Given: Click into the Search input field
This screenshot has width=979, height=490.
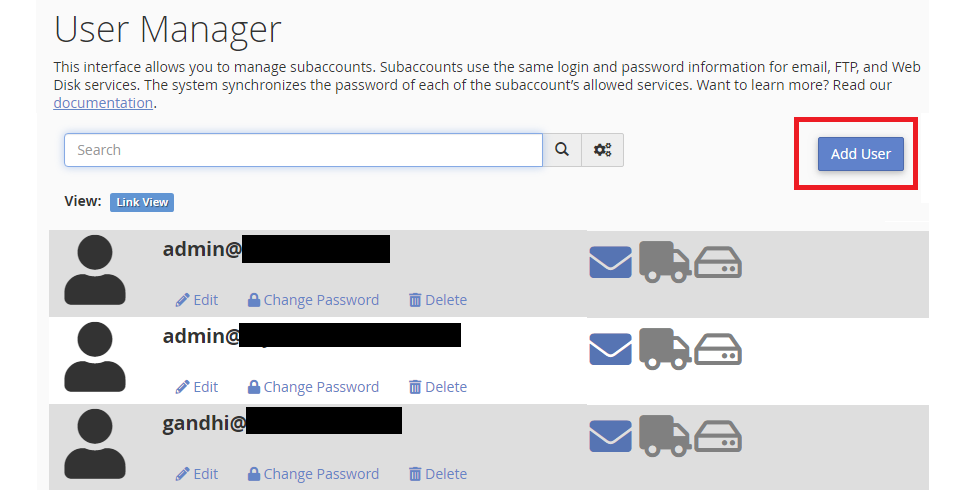Looking at the screenshot, I should pyautogui.click(x=303, y=150).
